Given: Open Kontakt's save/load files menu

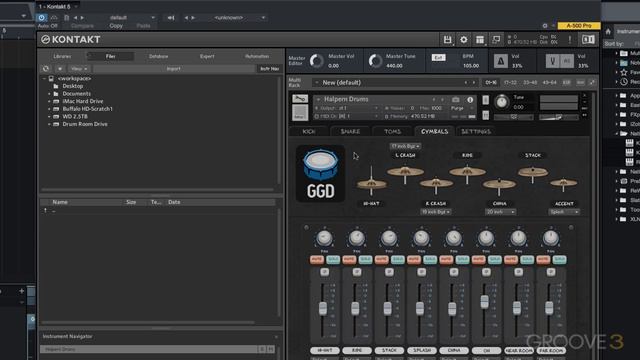Looking at the screenshot, I should tap(447, 40).
